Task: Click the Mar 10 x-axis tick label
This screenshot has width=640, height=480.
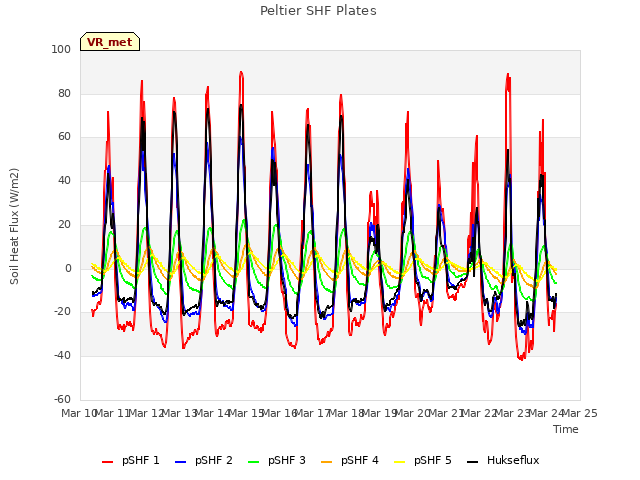Action: [79, 413]
